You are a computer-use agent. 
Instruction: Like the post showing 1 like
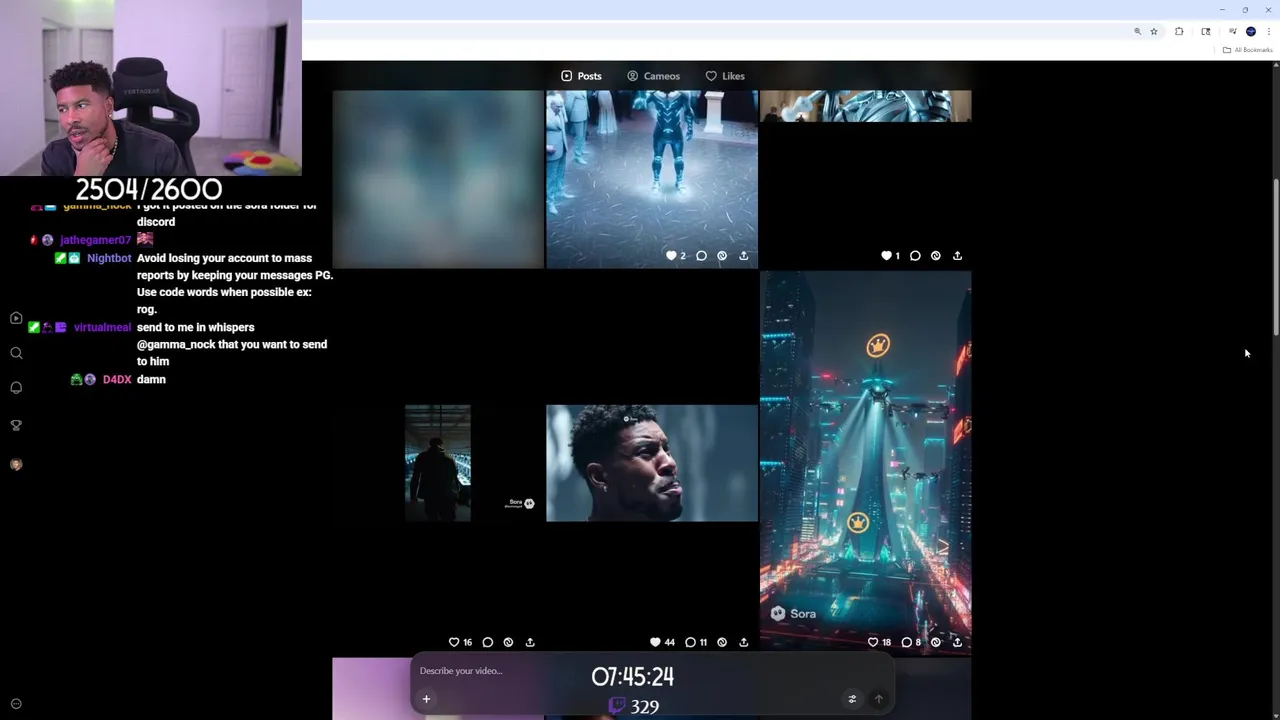tap(885, 256)
